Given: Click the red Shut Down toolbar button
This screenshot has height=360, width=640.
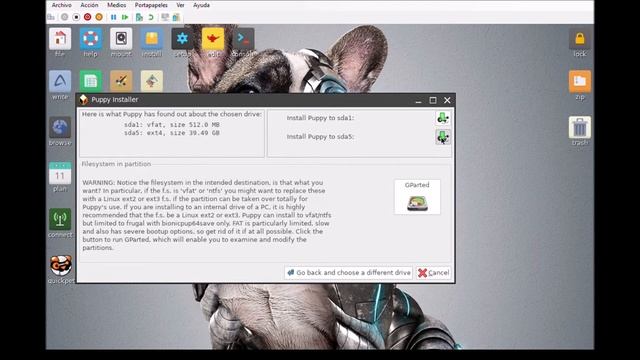Looking at the screenshot, I should [x=87, y=17].
